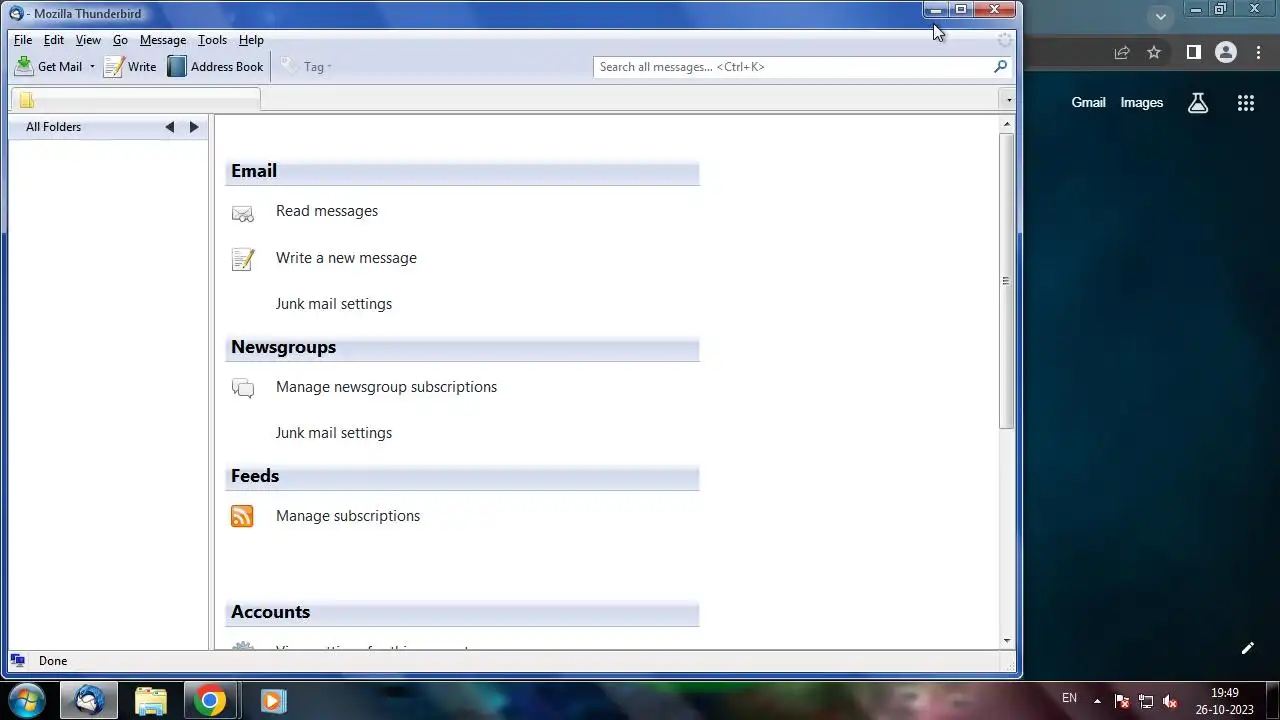Click the orange RSS feed icon
The height and width of the screenshot is (720, 1280).
click(242, 516)
